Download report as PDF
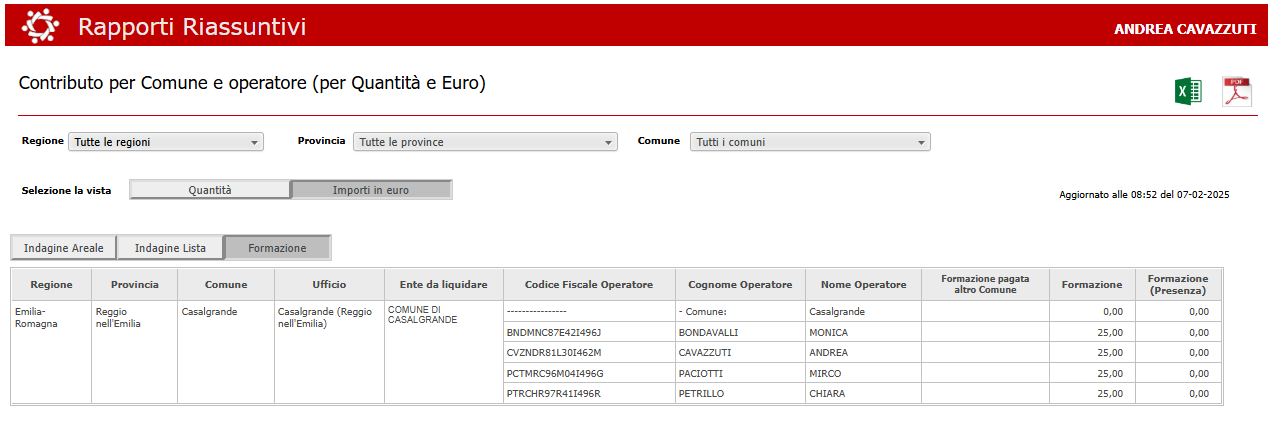This screenshot has width=1276, height=436. click(1237, 91)
